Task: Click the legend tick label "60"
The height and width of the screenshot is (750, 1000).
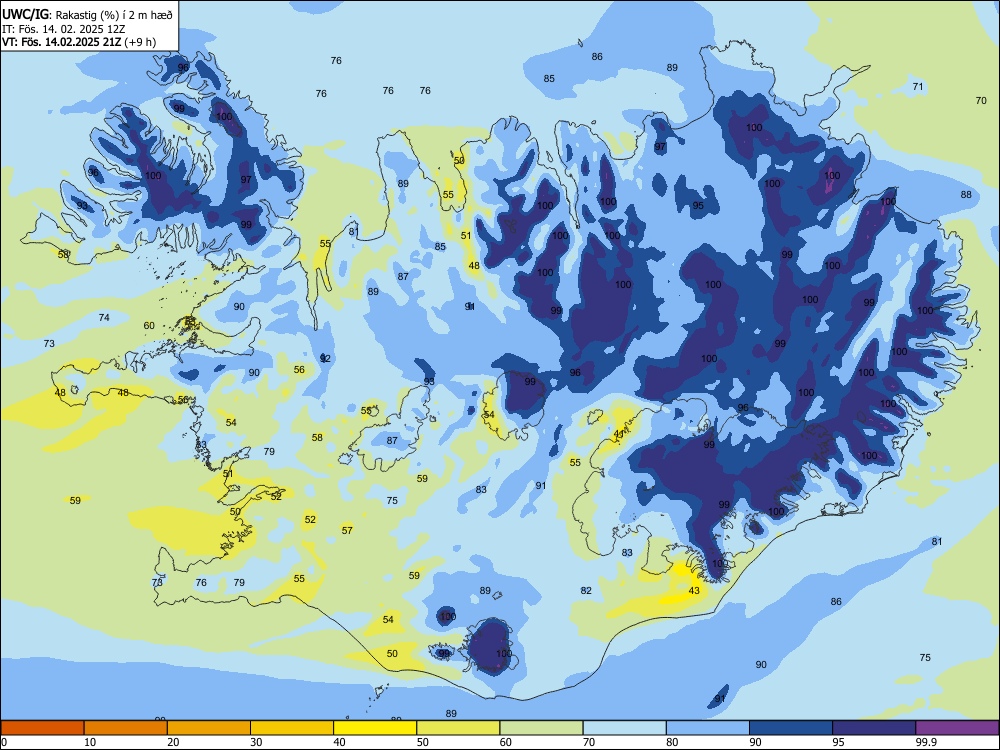Action: coord(506,742)
